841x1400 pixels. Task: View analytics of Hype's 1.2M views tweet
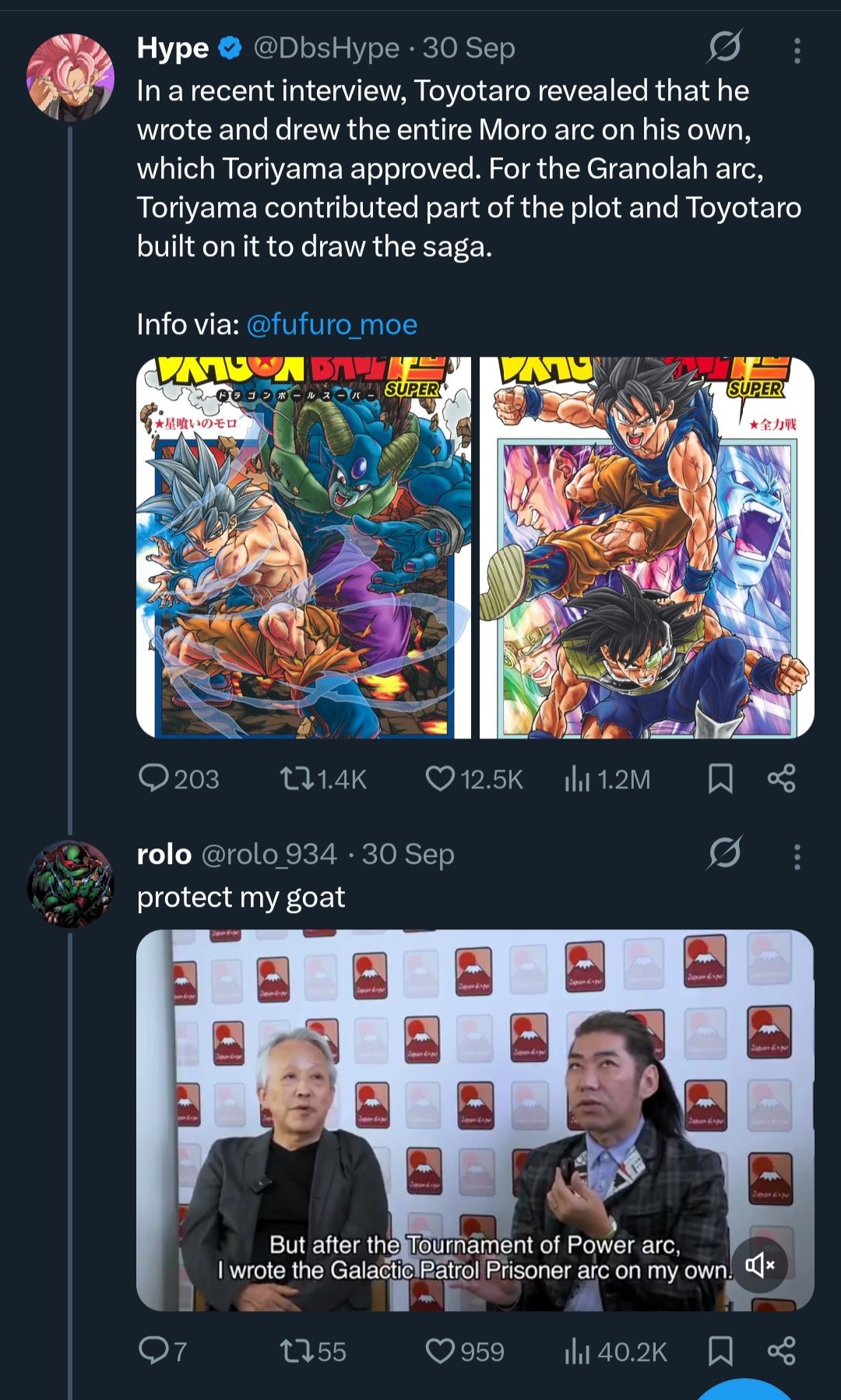(576, 778)
